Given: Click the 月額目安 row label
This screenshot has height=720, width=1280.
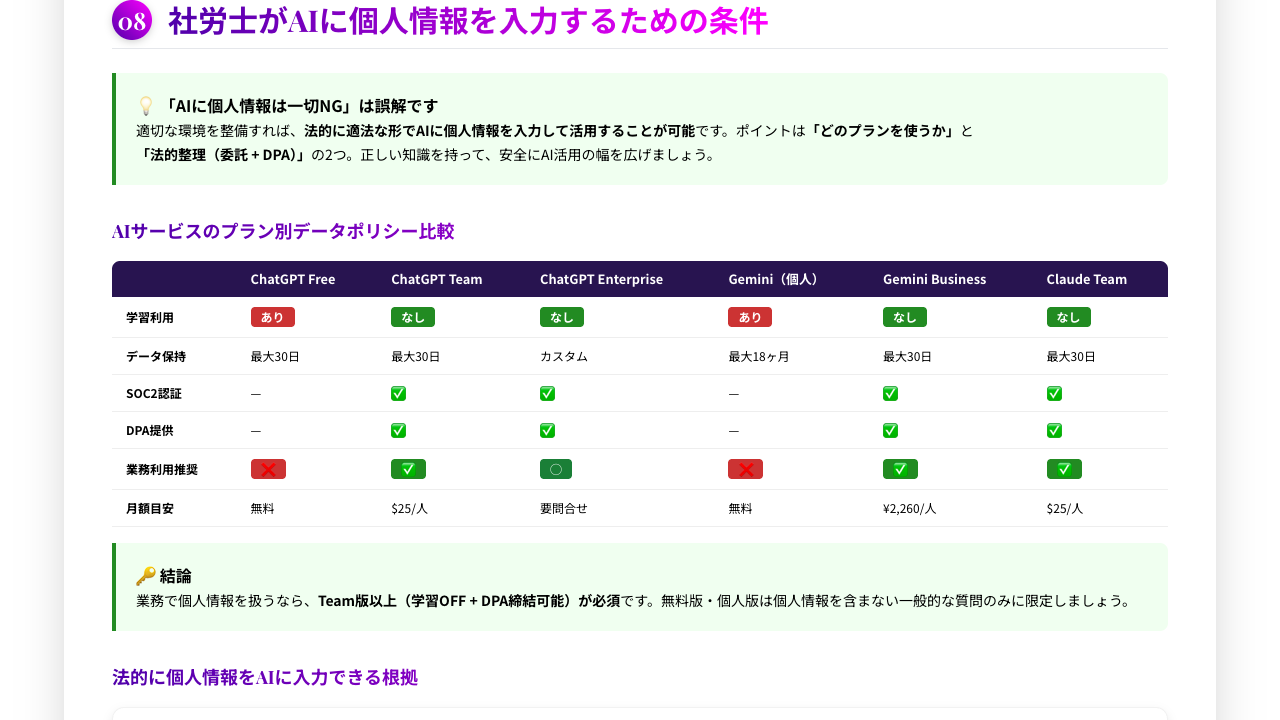Looking at the screenshot, I should (150, 509).
